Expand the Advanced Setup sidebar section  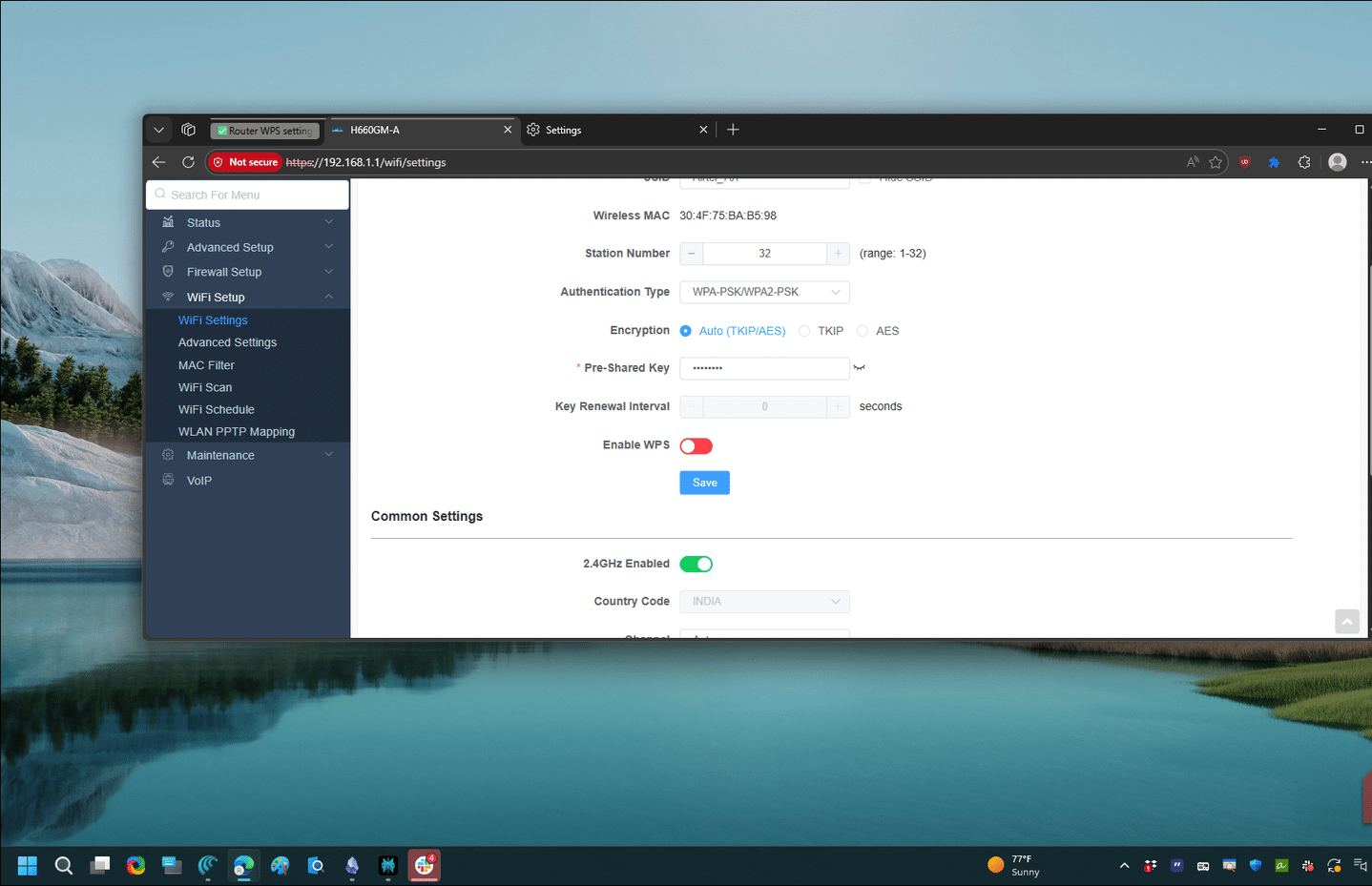coord(248,247)
